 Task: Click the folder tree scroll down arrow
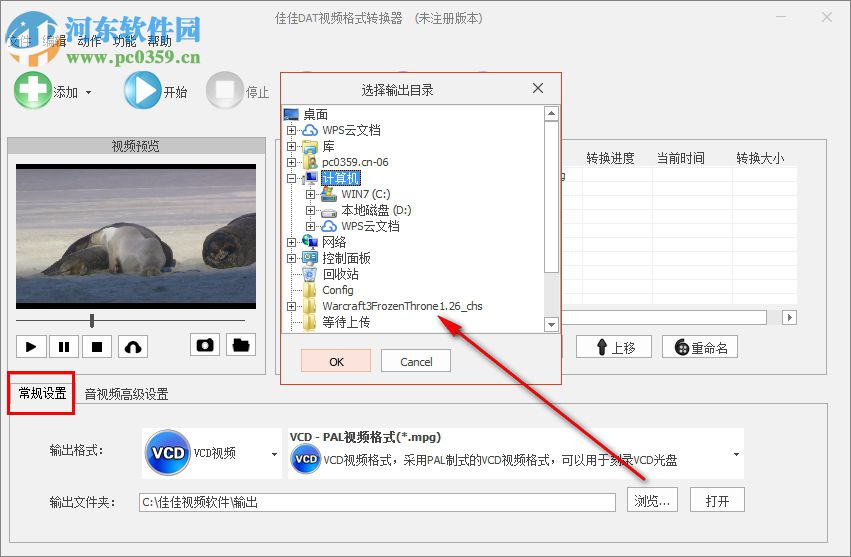[551, 325]
